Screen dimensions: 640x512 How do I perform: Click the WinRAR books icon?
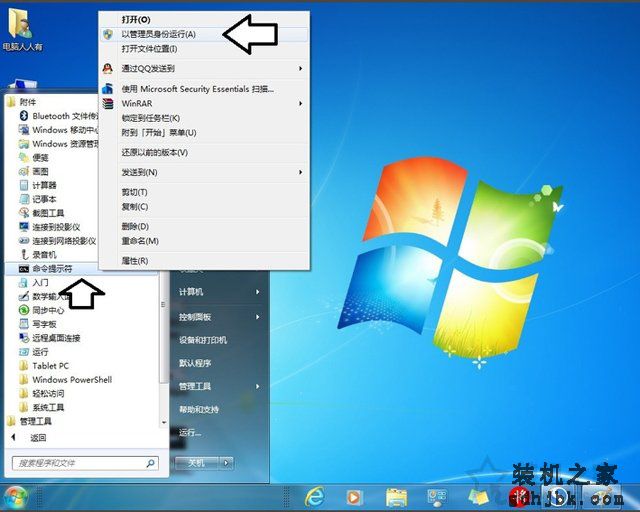[x=108, y=104]
